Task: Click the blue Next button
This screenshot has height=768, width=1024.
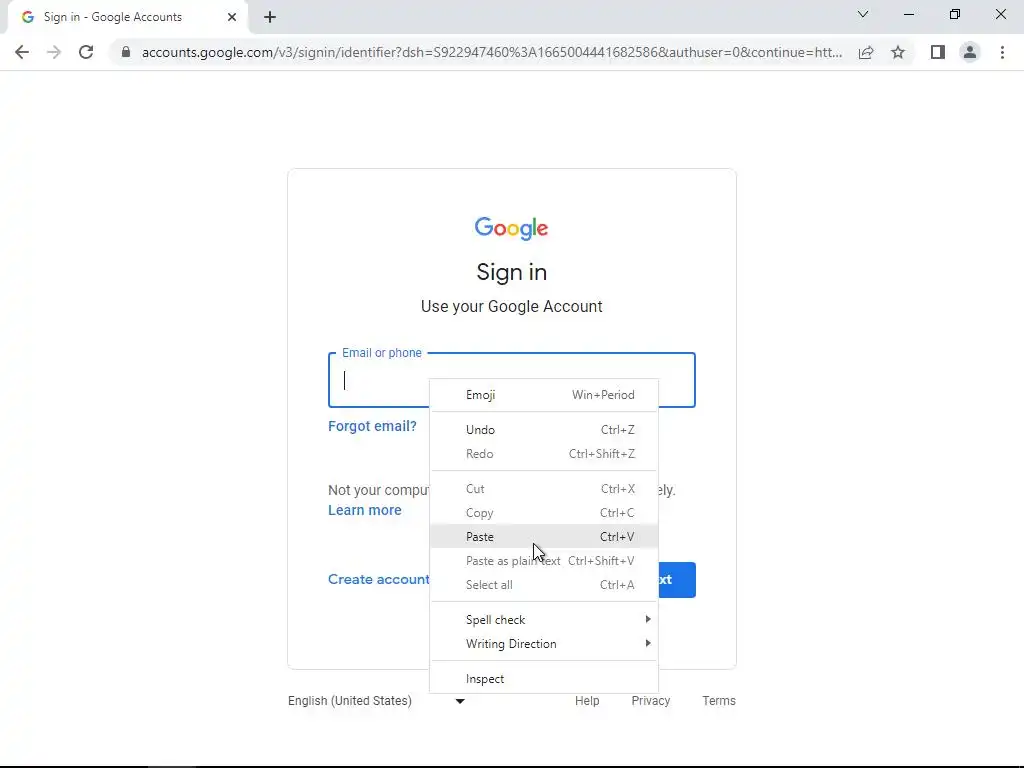Action: click(x=677, y=580)
